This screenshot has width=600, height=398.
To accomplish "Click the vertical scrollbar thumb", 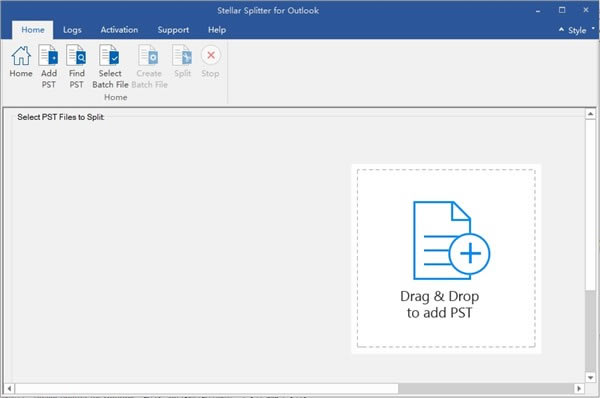I will 590,331.
